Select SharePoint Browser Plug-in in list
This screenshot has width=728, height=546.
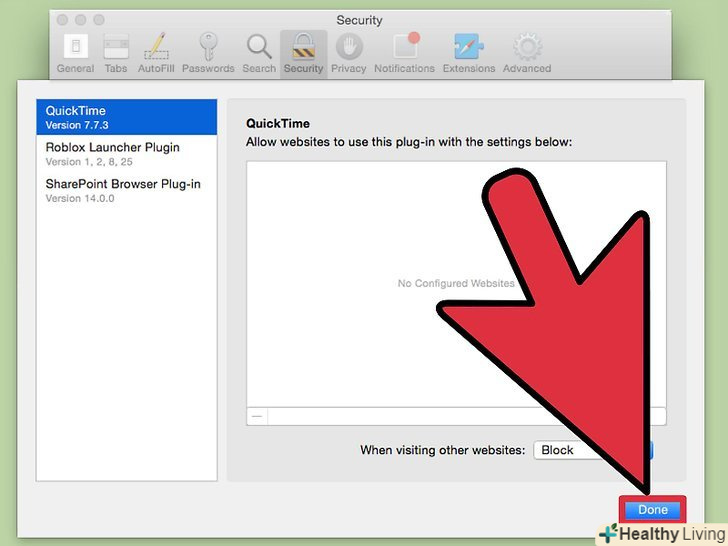click(127, 190)
